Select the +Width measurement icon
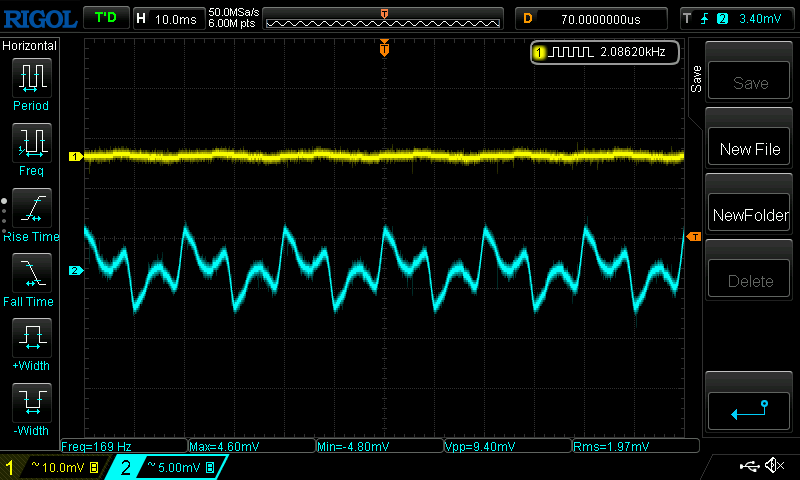 tap(32, 337)
